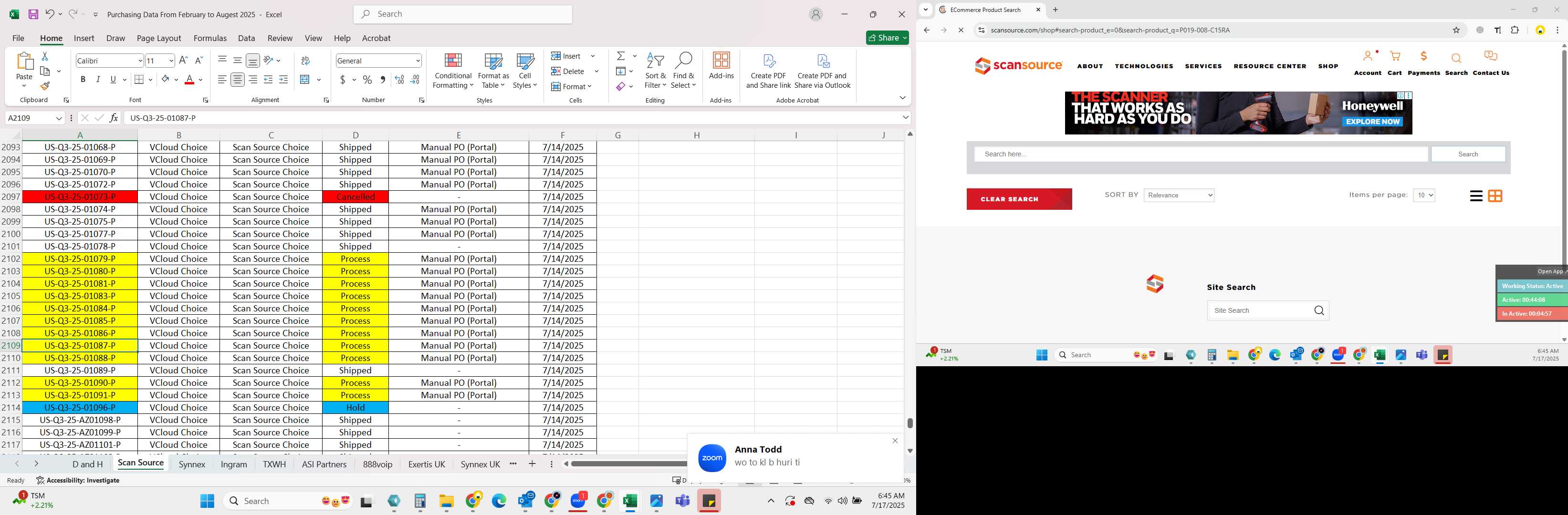Screen dimensions: 1568x515
Task: Open RESOURCE CENTER in ScanSource navigation
Action: click(x=1270, y=66)
